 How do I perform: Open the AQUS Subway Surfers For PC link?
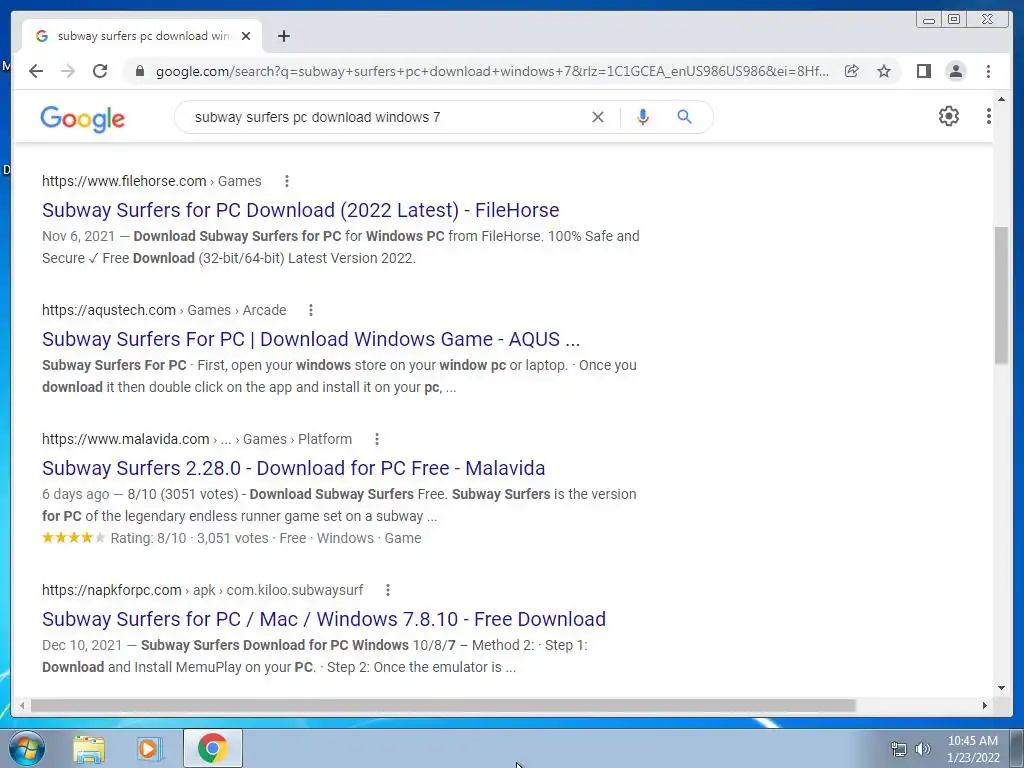click(311, 339)
